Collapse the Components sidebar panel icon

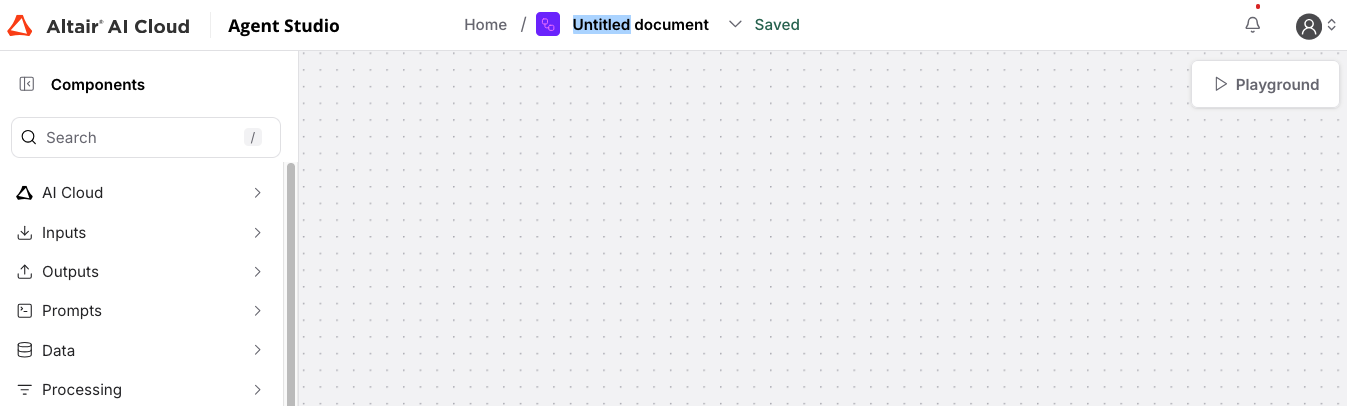pos(27,85)
